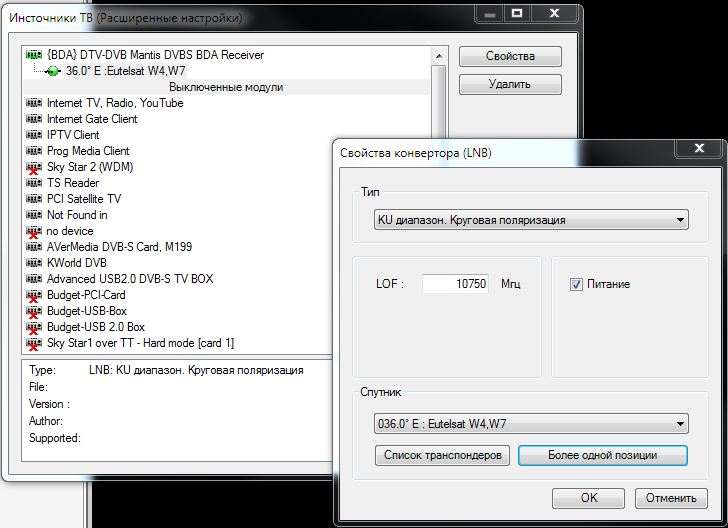
Task: Click the Budget-PCI-Card disabled module icon
Action: [x=34, y=295]
